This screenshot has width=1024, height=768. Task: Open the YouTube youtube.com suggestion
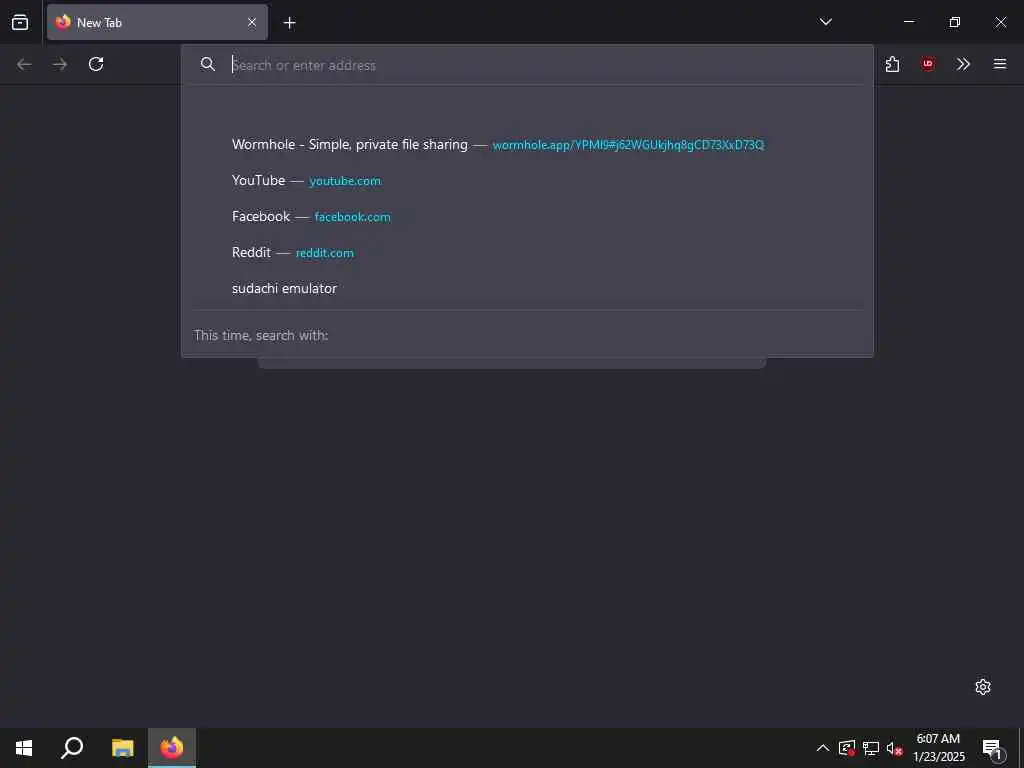tap(528, 180)
